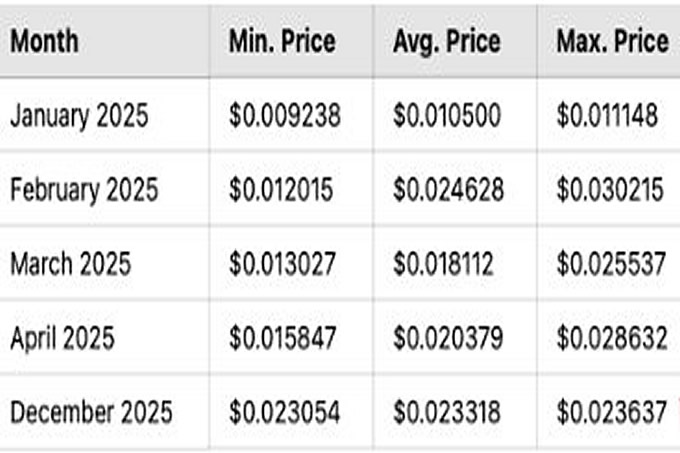This screenshot has width=680, height=453.
Task: Click December average price $0.023318
Action: (447, 412)
